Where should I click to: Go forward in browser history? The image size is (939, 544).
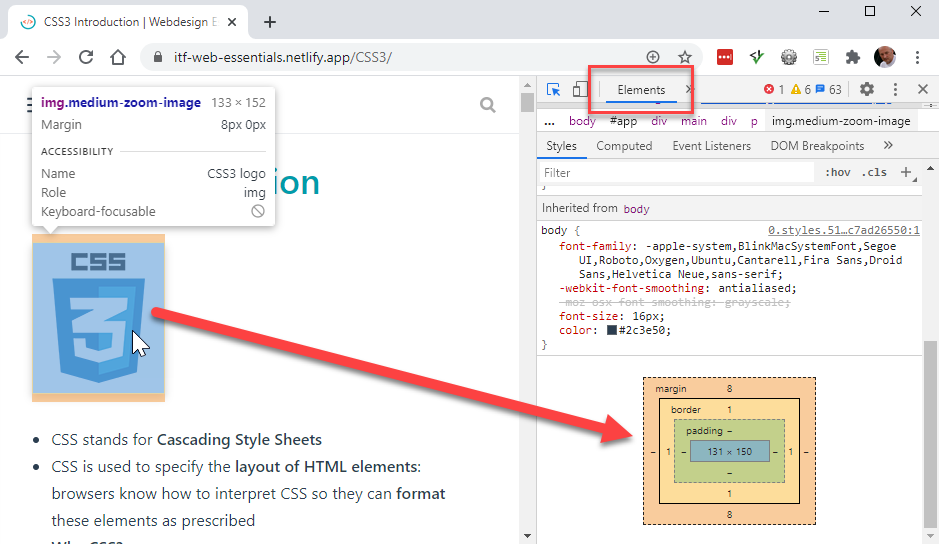tap(54, 57)
